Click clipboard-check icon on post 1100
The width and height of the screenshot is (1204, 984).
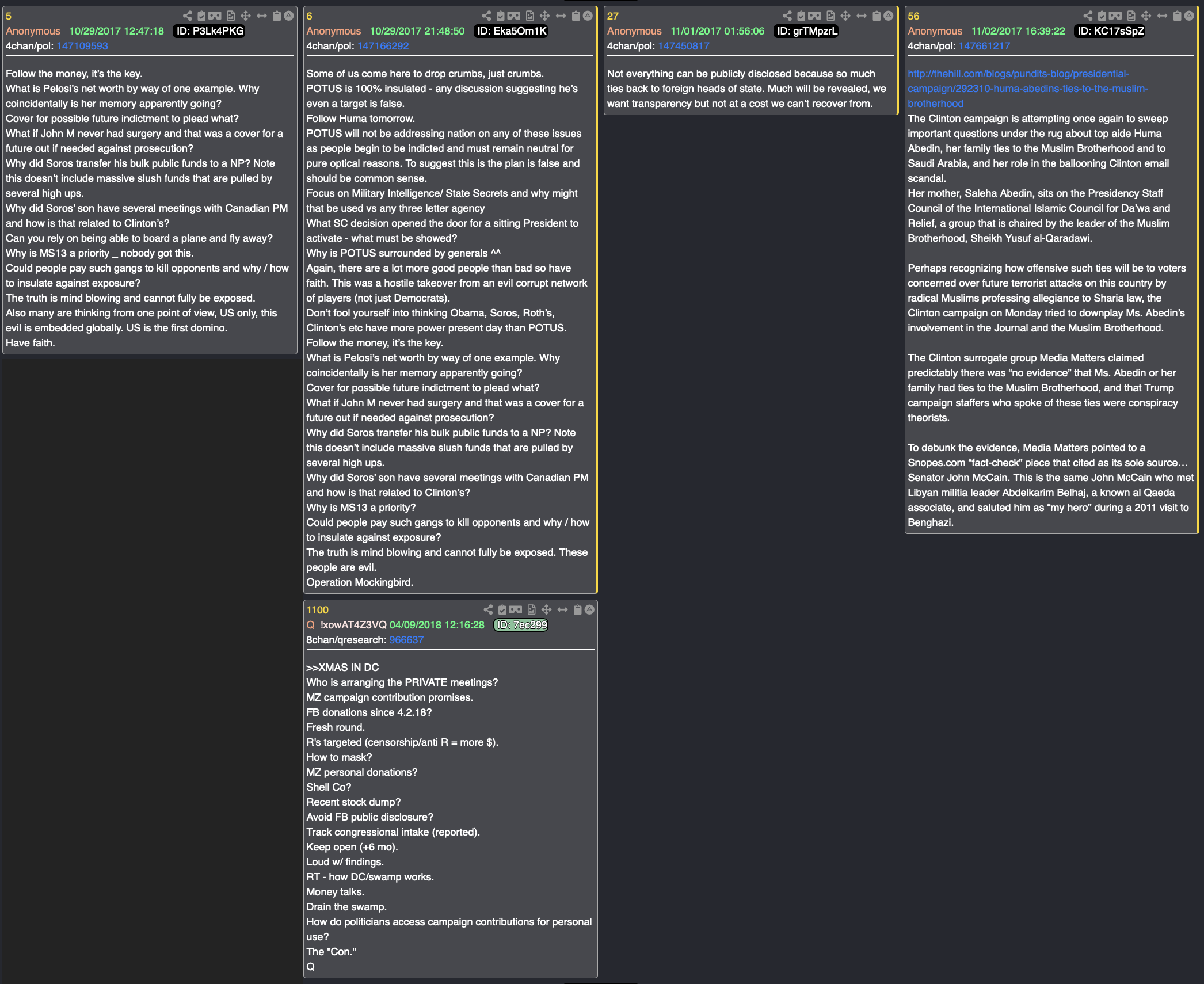502,609
